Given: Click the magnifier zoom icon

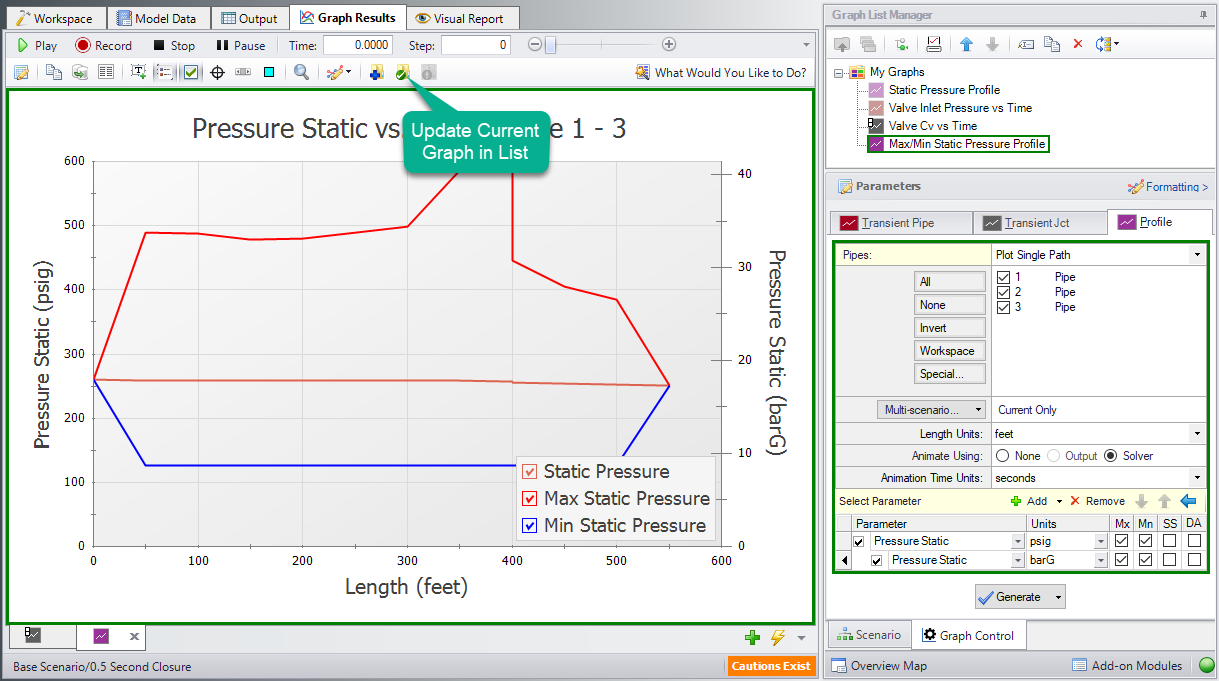Looking at the screenshot, I should click(301, 72).
